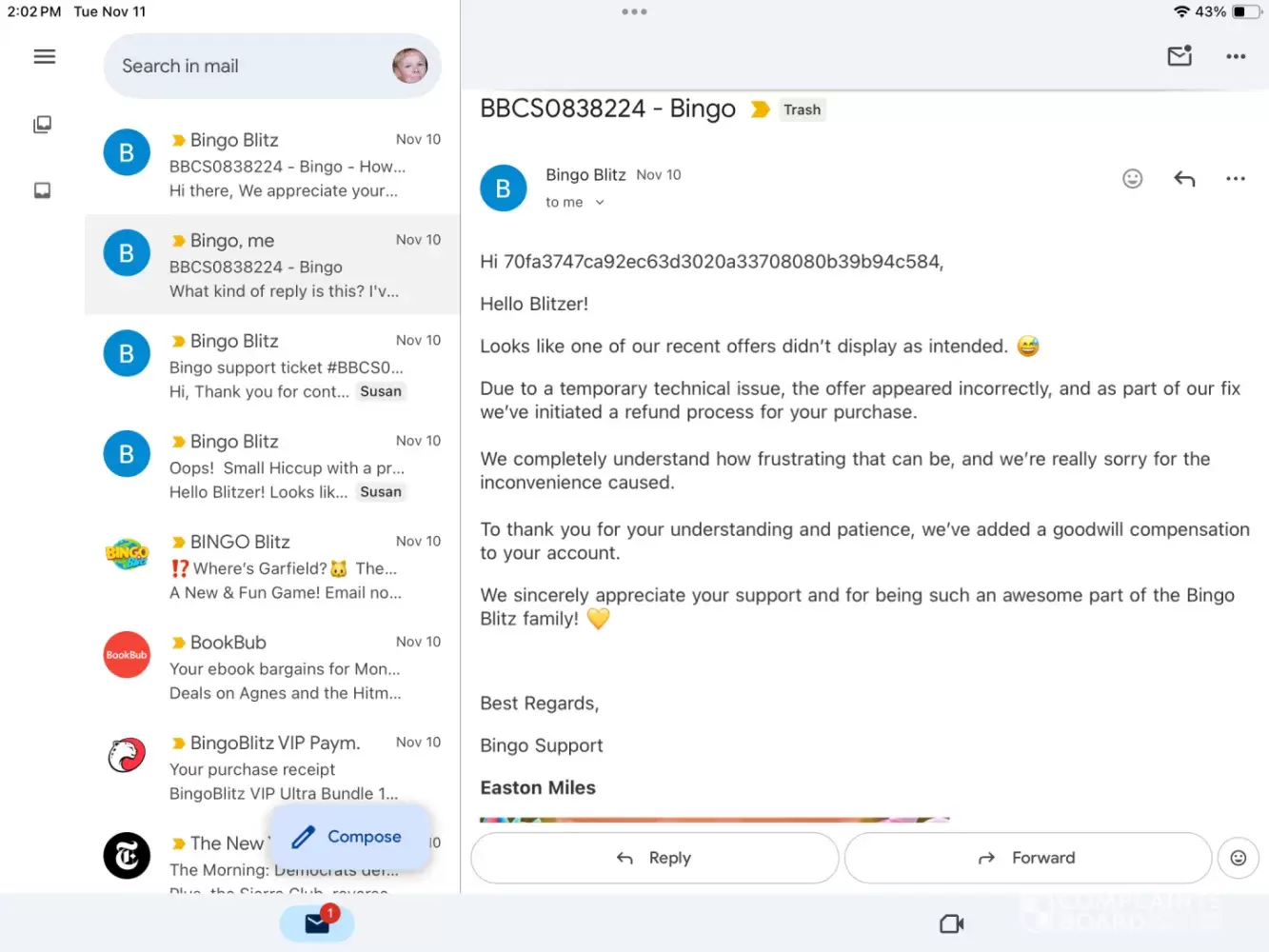Toggle importance marker on email subject
The width and height of the screenshot is (1269, 952).
click(x=760, y=109)
